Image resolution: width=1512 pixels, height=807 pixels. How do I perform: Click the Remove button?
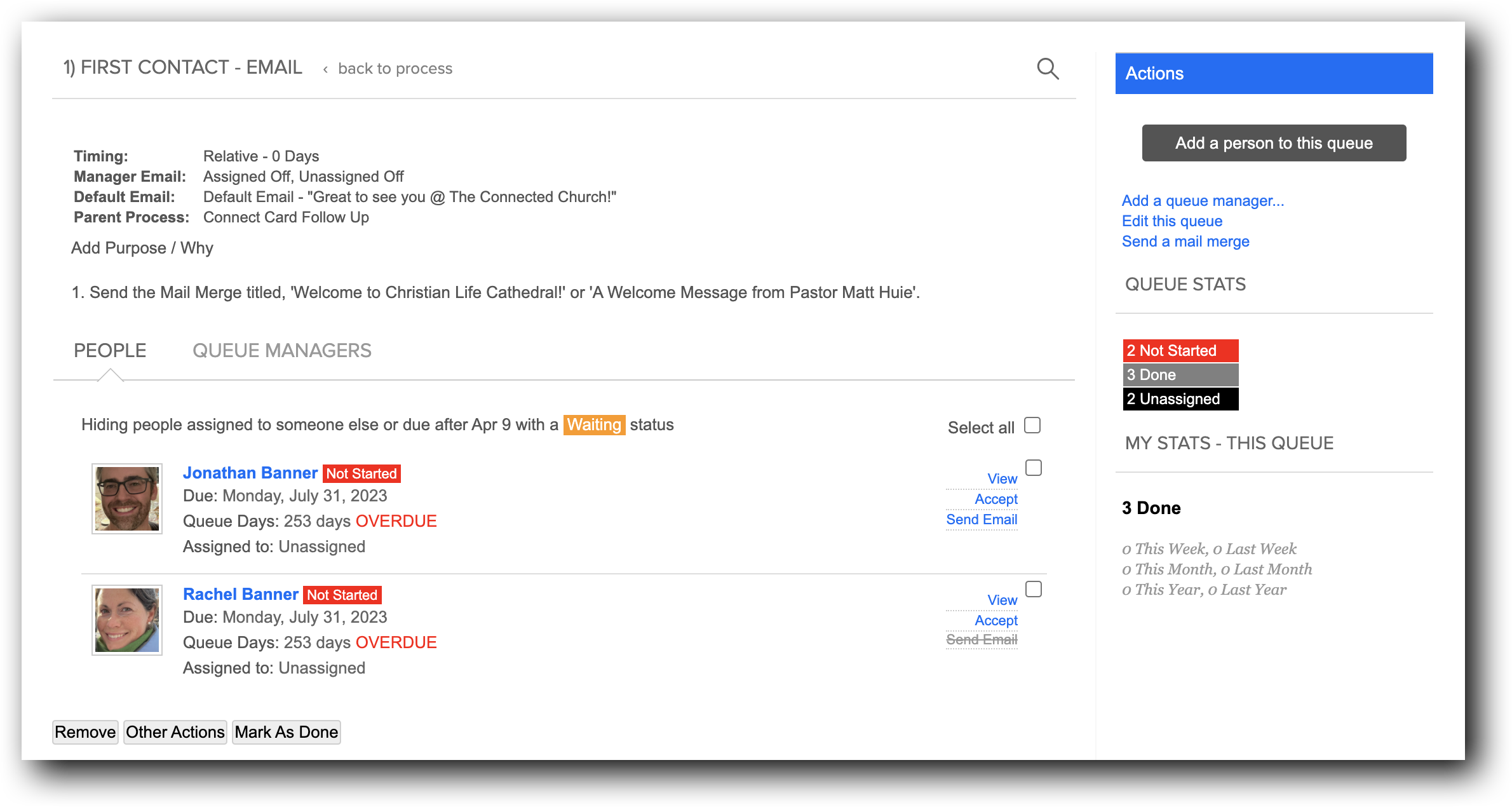(85, 732)
